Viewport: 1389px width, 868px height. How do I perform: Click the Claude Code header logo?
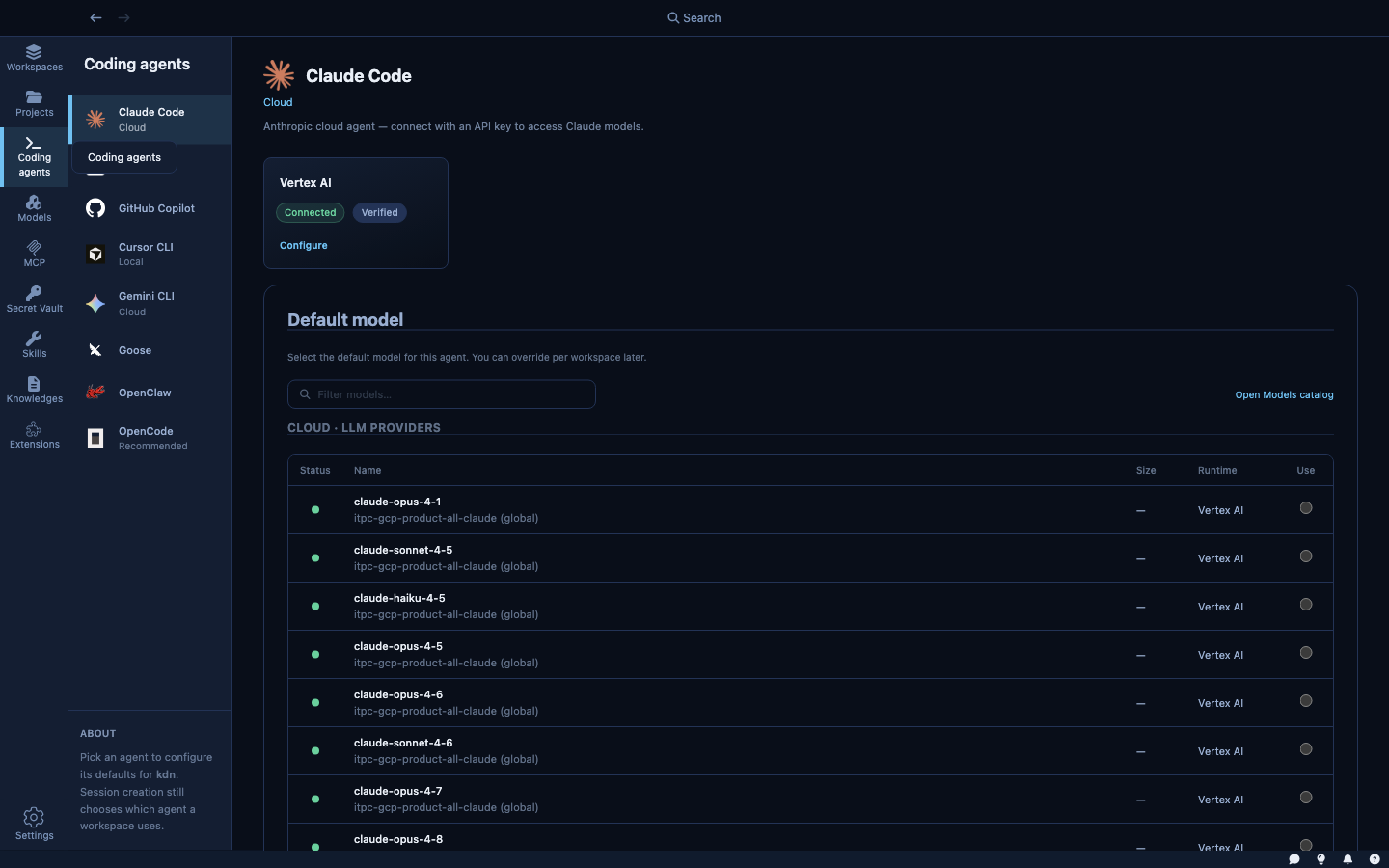[279, 75]
